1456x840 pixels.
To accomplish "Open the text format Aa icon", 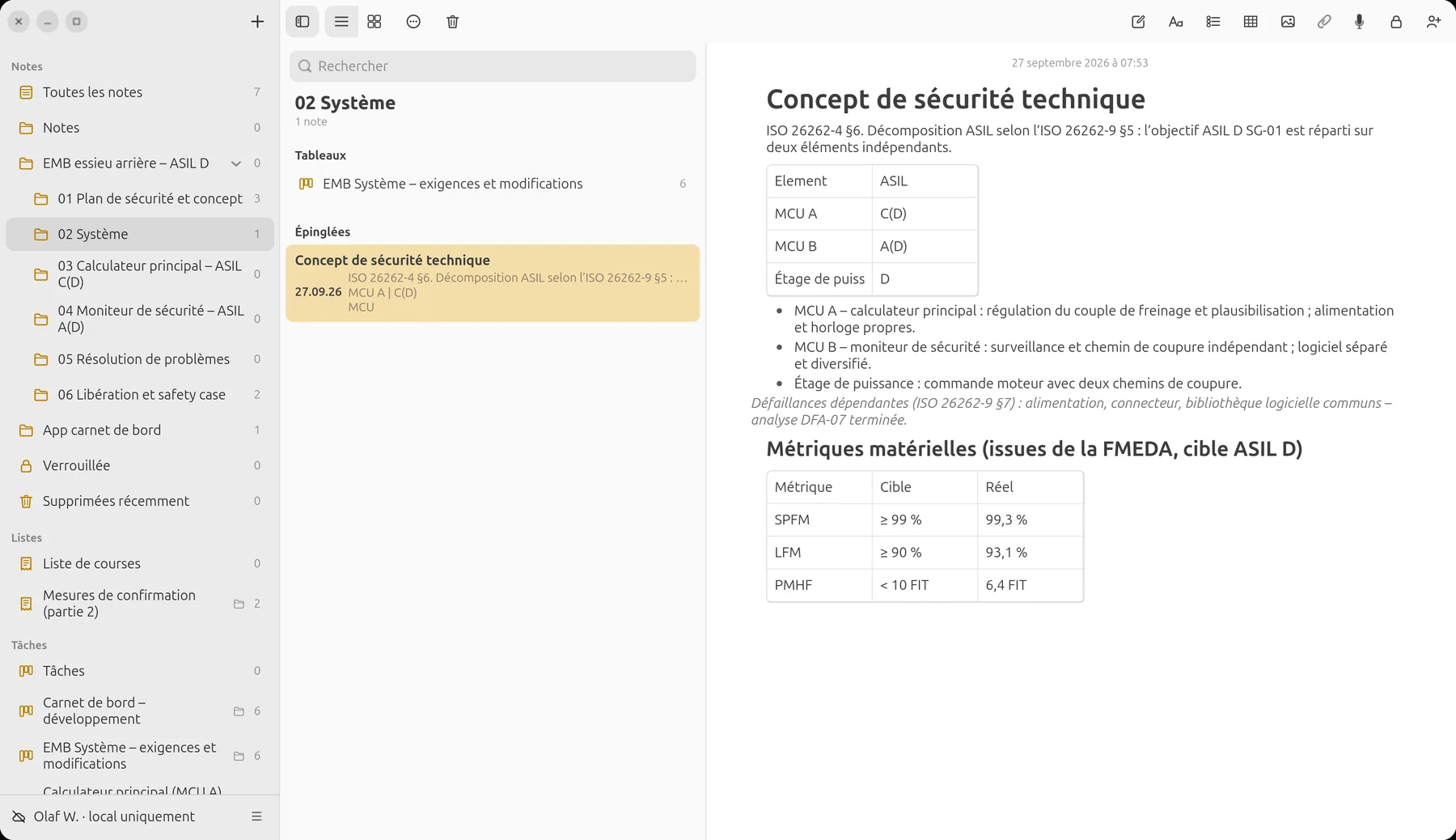I will click(x=1176, y=22).
